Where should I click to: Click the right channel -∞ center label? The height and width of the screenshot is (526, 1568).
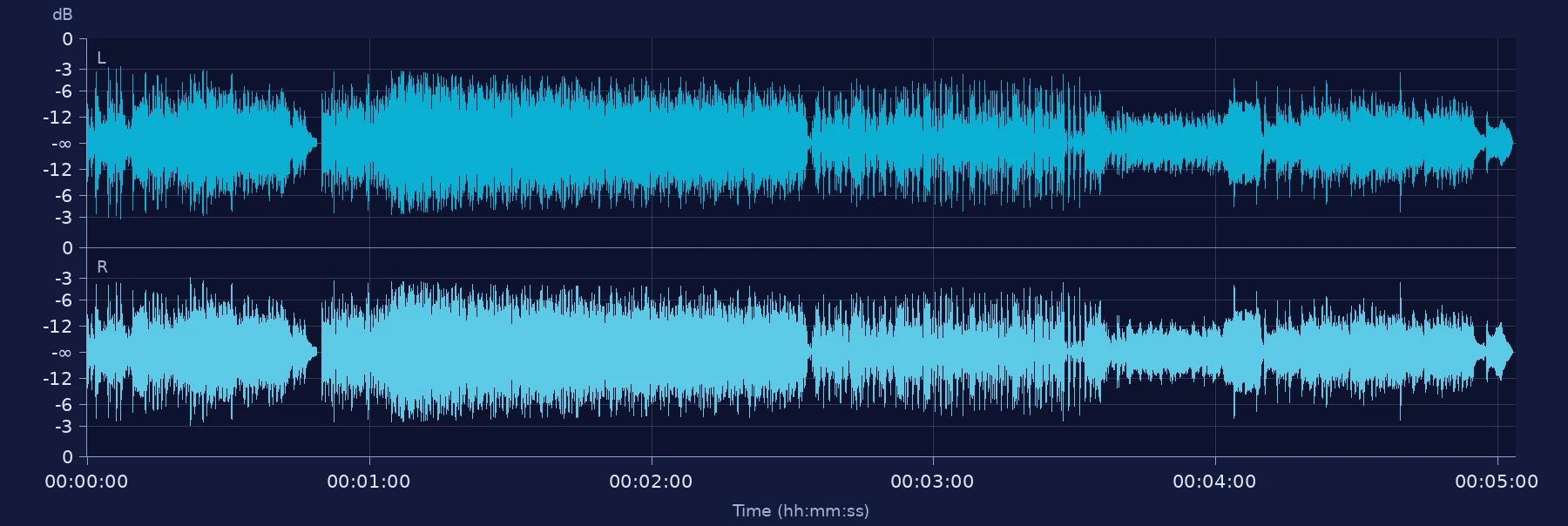click(62, 353)
